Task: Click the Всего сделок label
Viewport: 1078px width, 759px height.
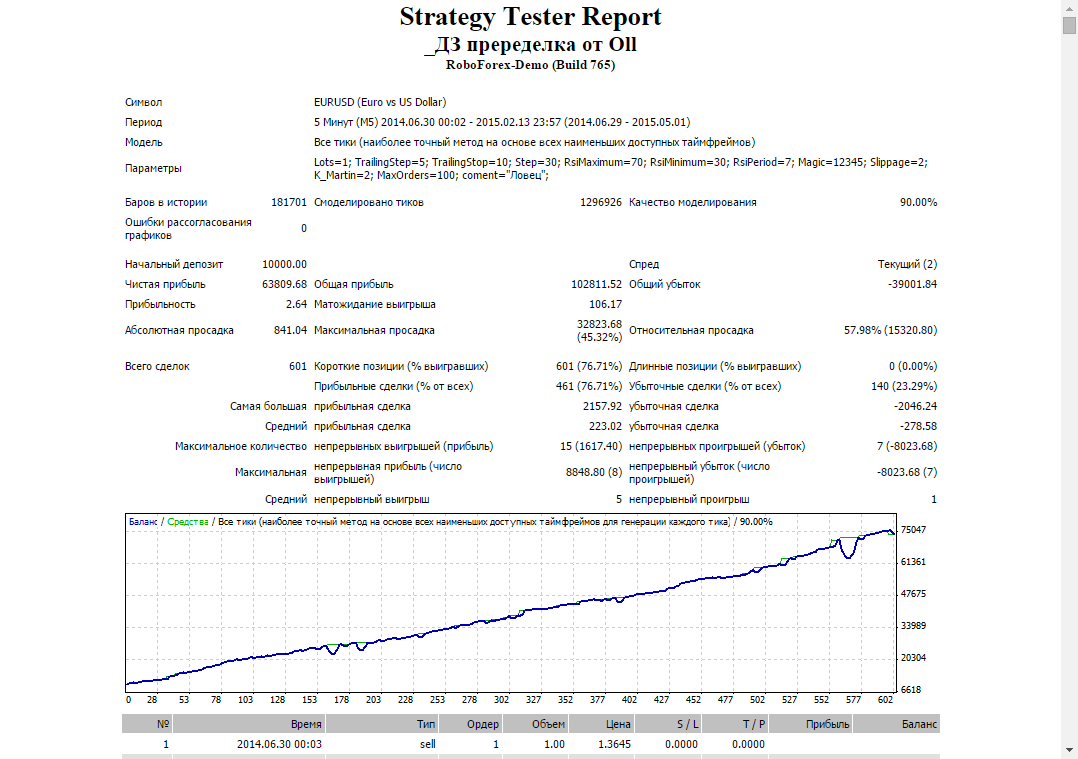Action: 157,366
